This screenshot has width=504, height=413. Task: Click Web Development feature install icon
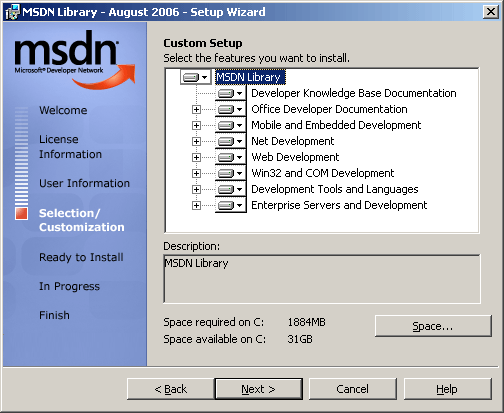point(231,157)
